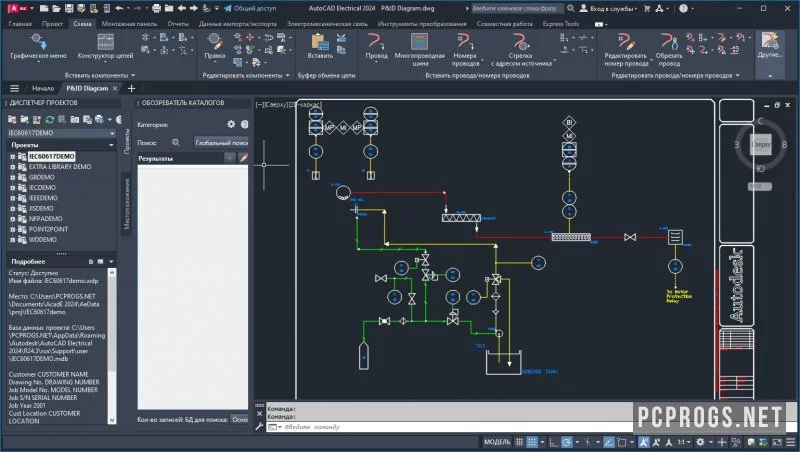Screen dimensions: 800x452
Task: Toggle МОДЕЛЬ model space button
Action: (x=497, y=442)
